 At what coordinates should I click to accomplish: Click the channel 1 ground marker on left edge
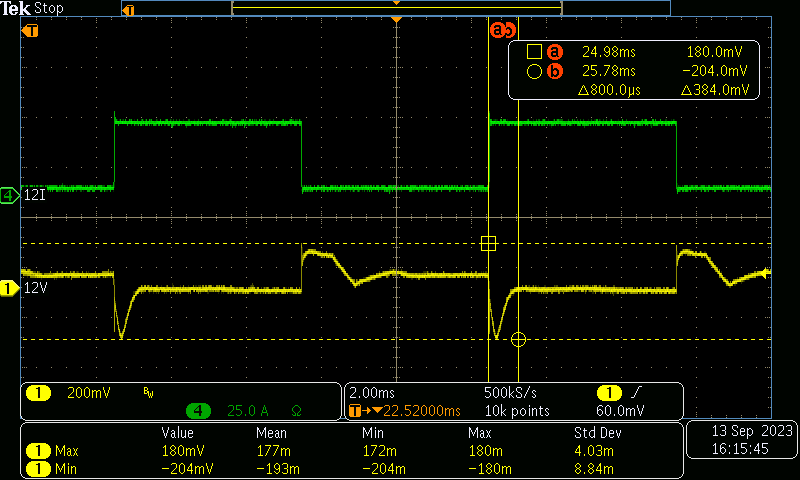[x=10, y=288]
